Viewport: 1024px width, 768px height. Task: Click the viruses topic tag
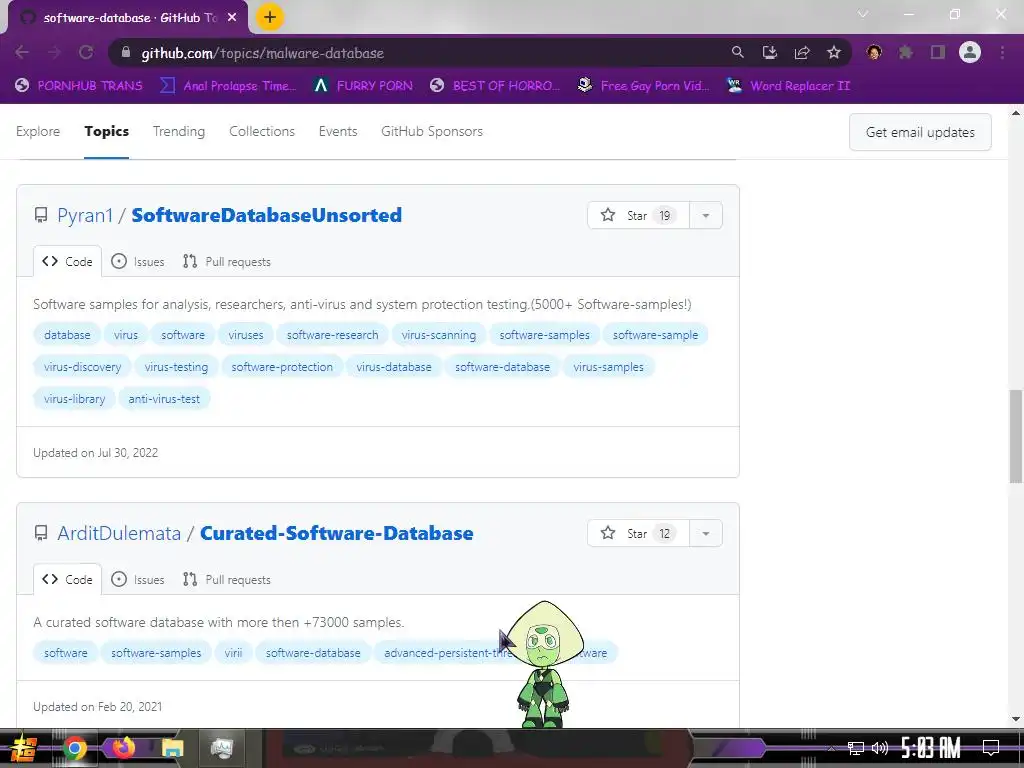[246, 335]
